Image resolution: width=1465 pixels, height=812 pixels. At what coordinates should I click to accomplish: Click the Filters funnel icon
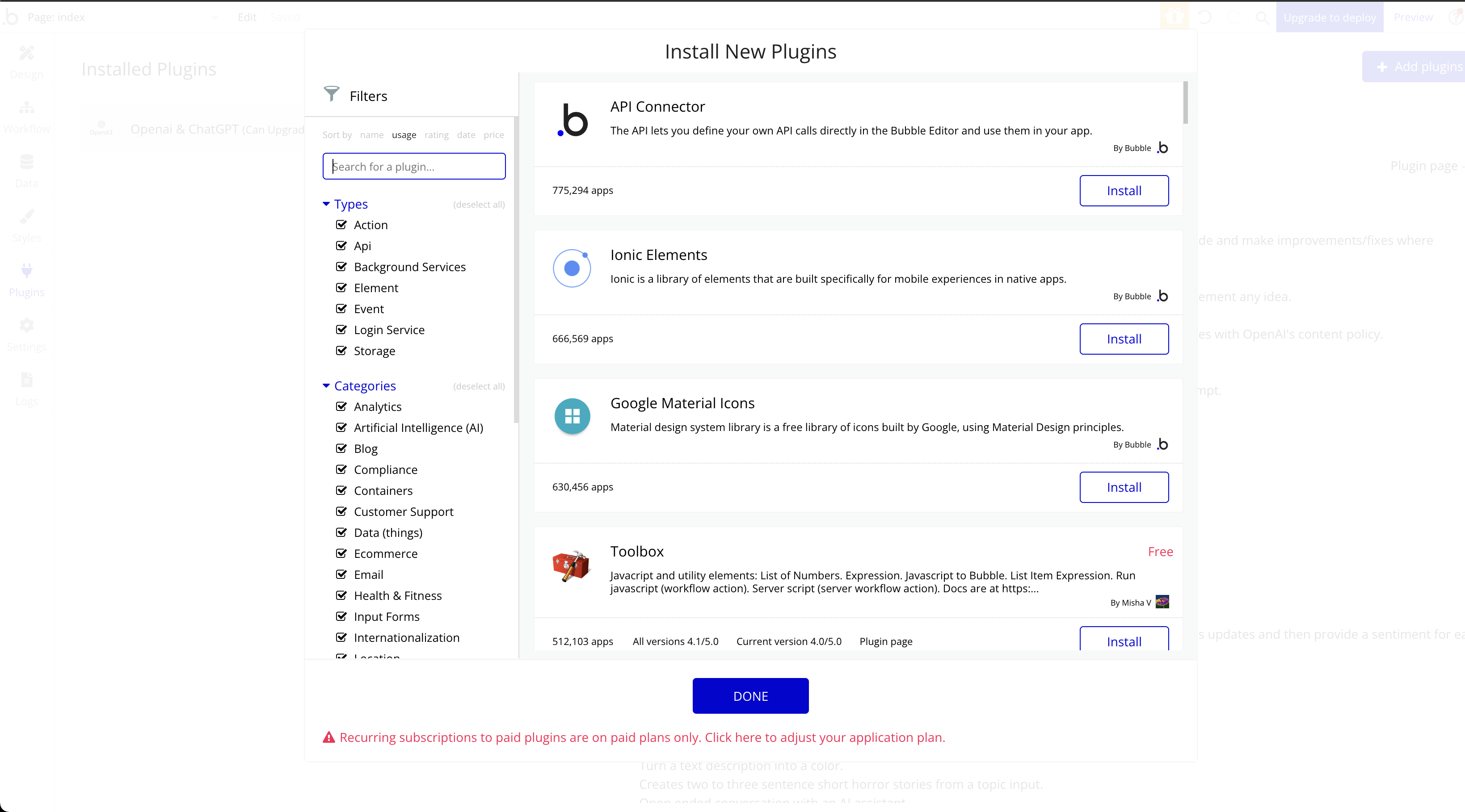[331, 94]
